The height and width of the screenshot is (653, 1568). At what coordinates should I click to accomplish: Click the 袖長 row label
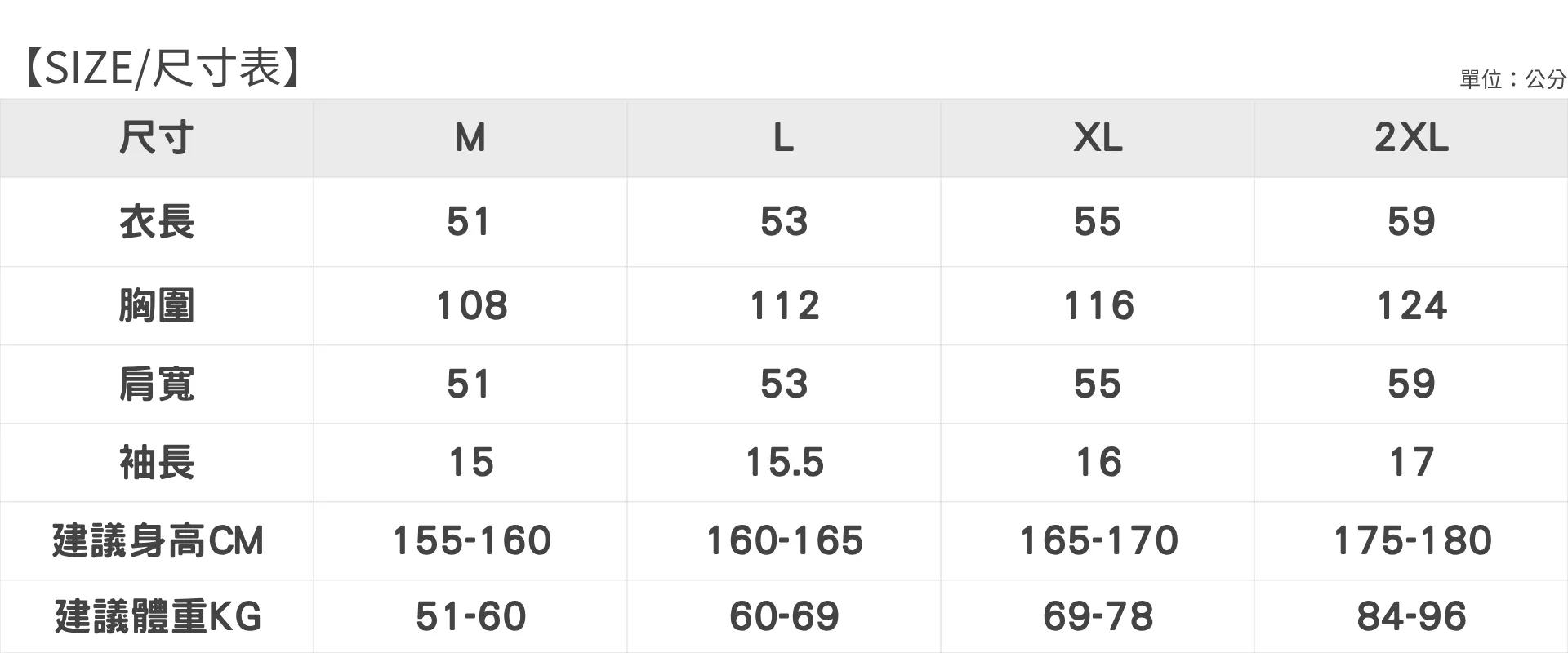click(157, 462)
